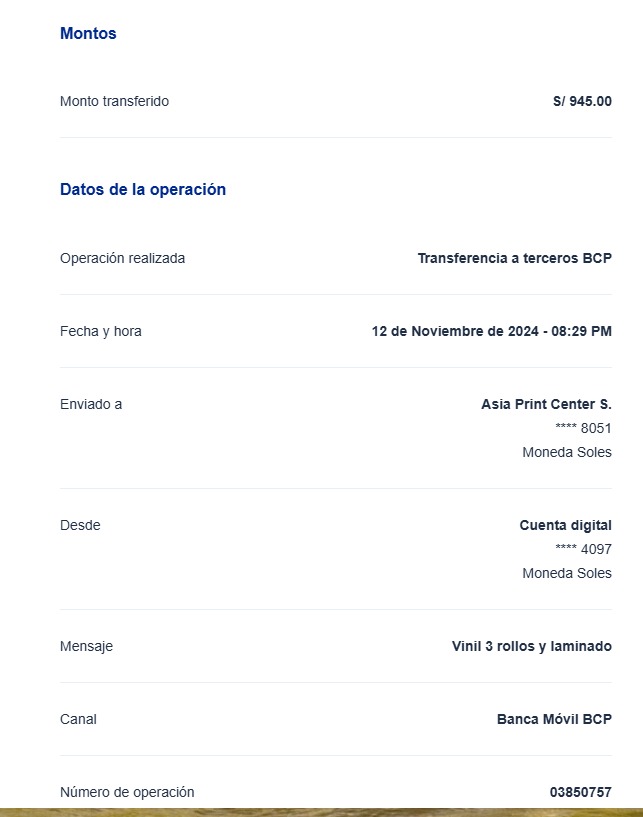Click the recipient name Asia Print Center S.

coord(546,404)
